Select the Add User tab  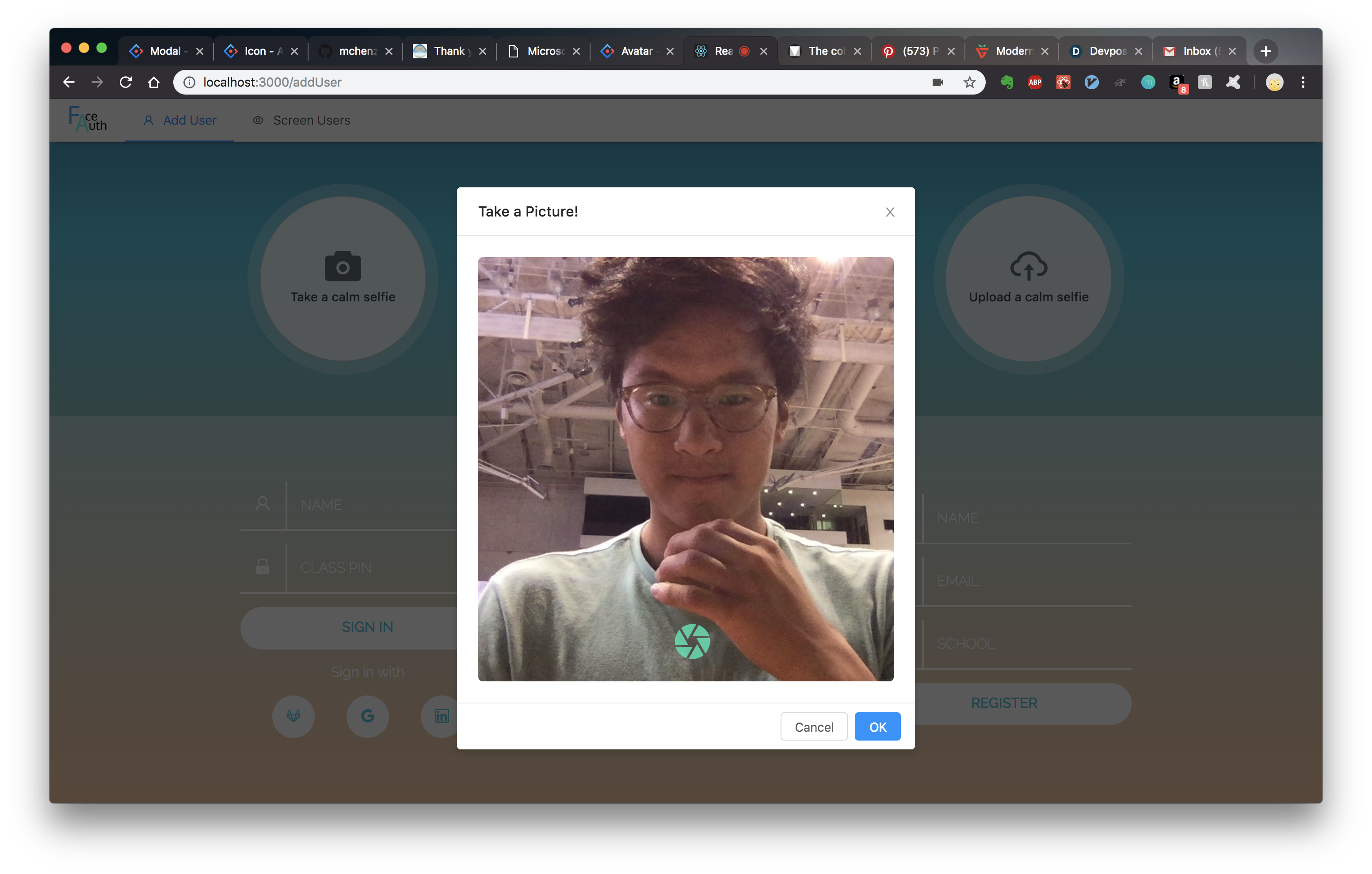pos(179,120)
